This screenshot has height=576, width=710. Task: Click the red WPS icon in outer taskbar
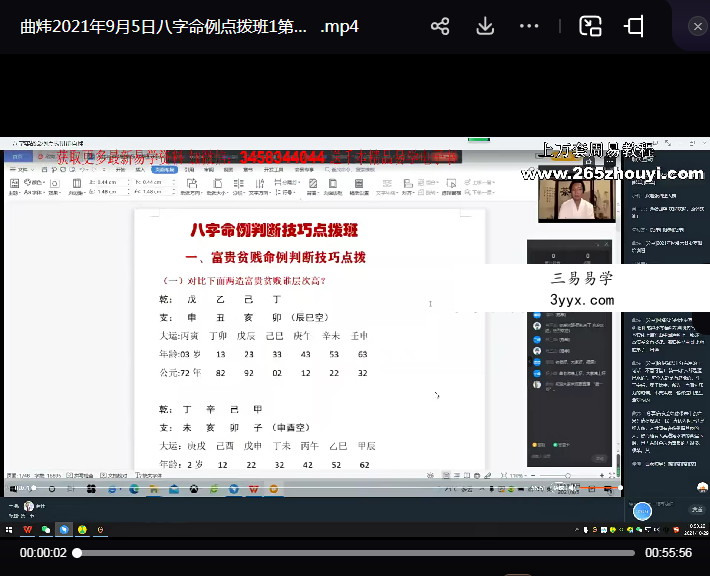click(x=28, y=529)
